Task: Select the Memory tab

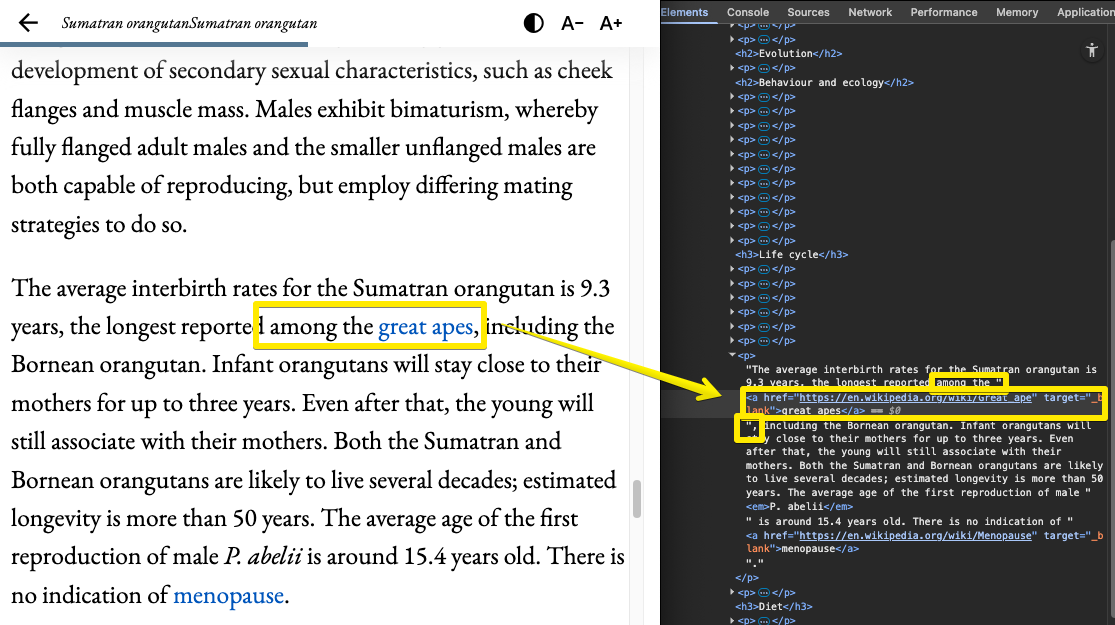Action: (1017, 12)
